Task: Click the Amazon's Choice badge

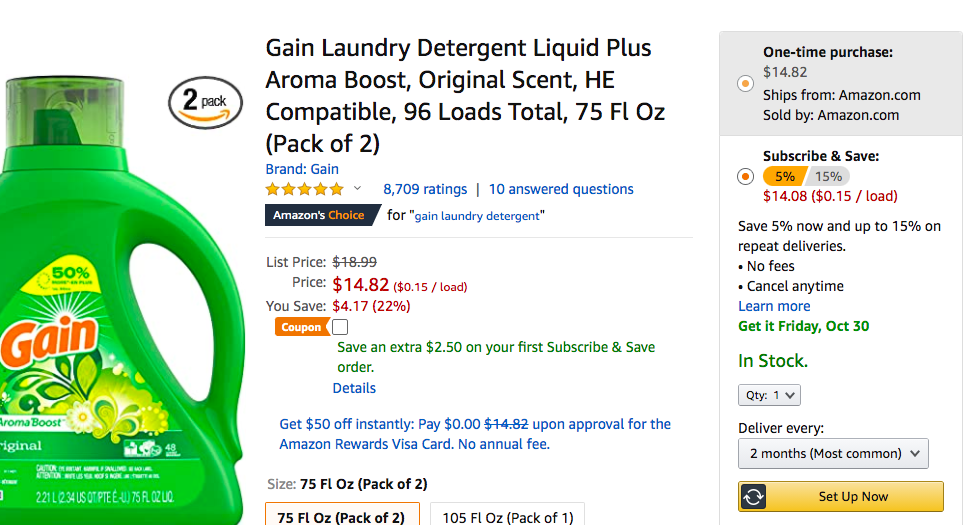Action: [322, 215]
